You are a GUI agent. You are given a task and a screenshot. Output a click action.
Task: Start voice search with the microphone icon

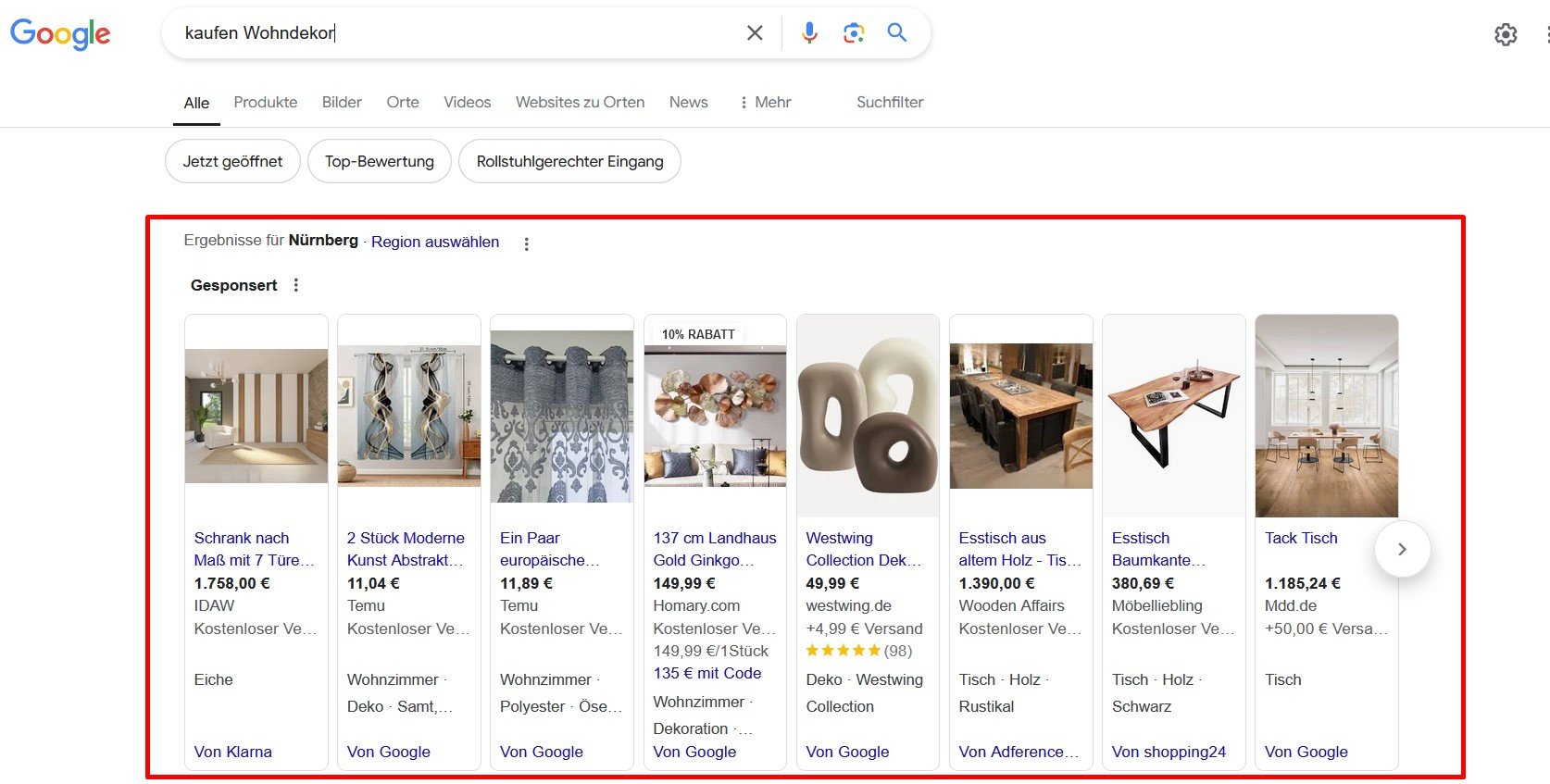coord(809,33)
